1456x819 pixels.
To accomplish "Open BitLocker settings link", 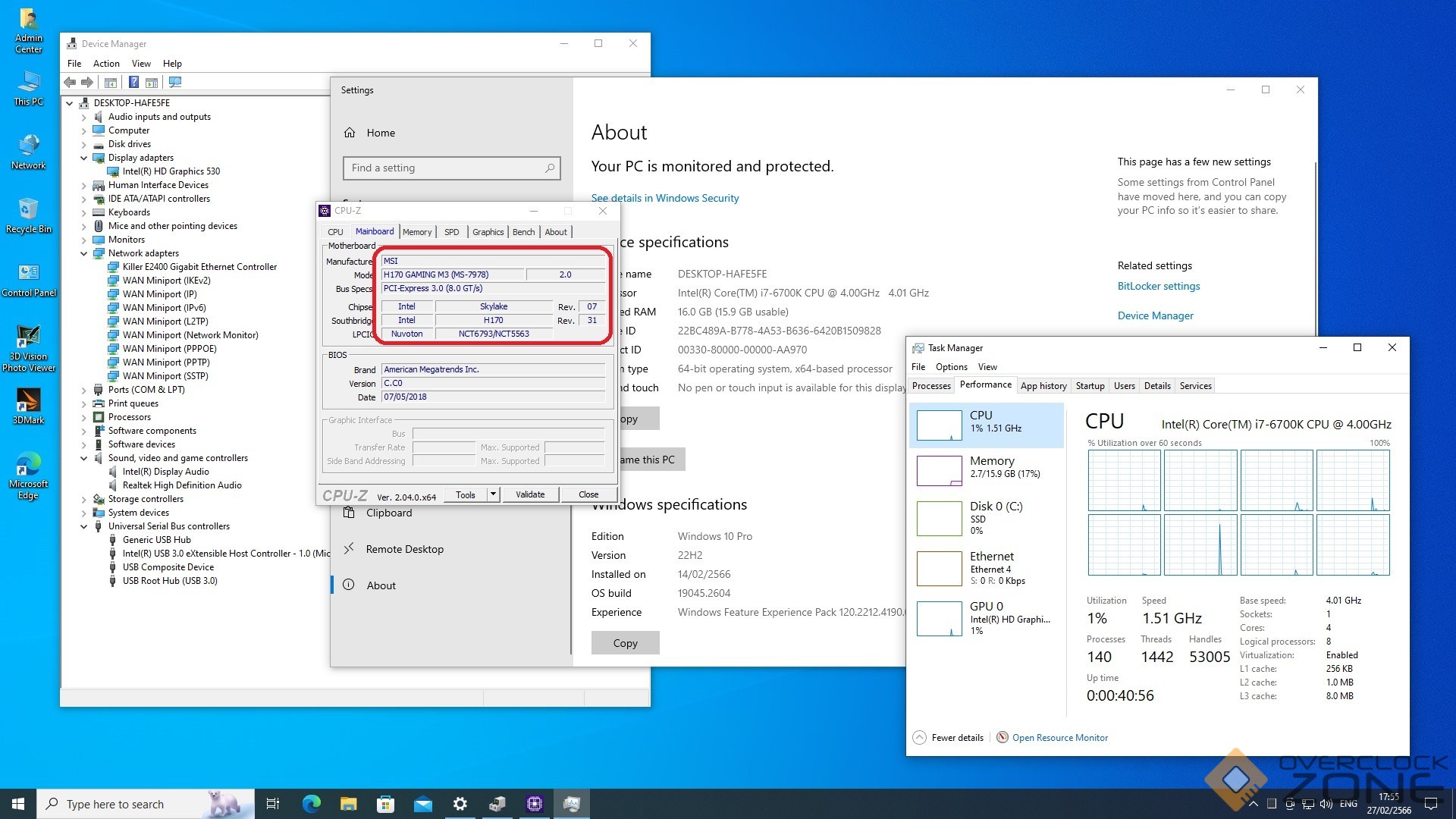I will [x=1158, y=286].
